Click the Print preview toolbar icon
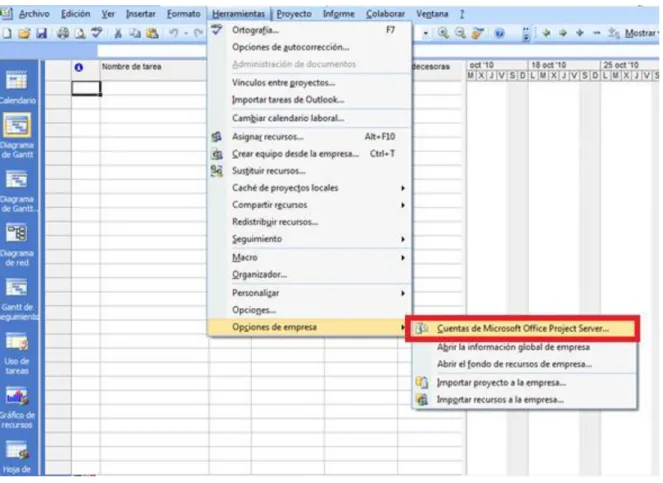 click(79, 33)
